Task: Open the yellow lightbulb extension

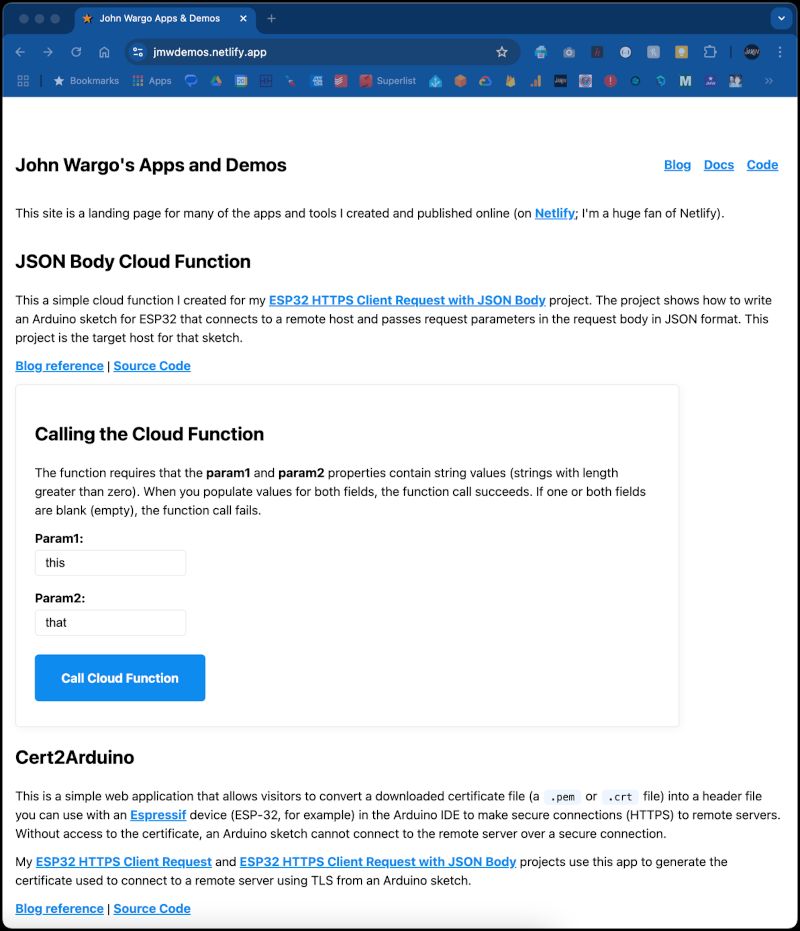Action: tap(681, 52)
